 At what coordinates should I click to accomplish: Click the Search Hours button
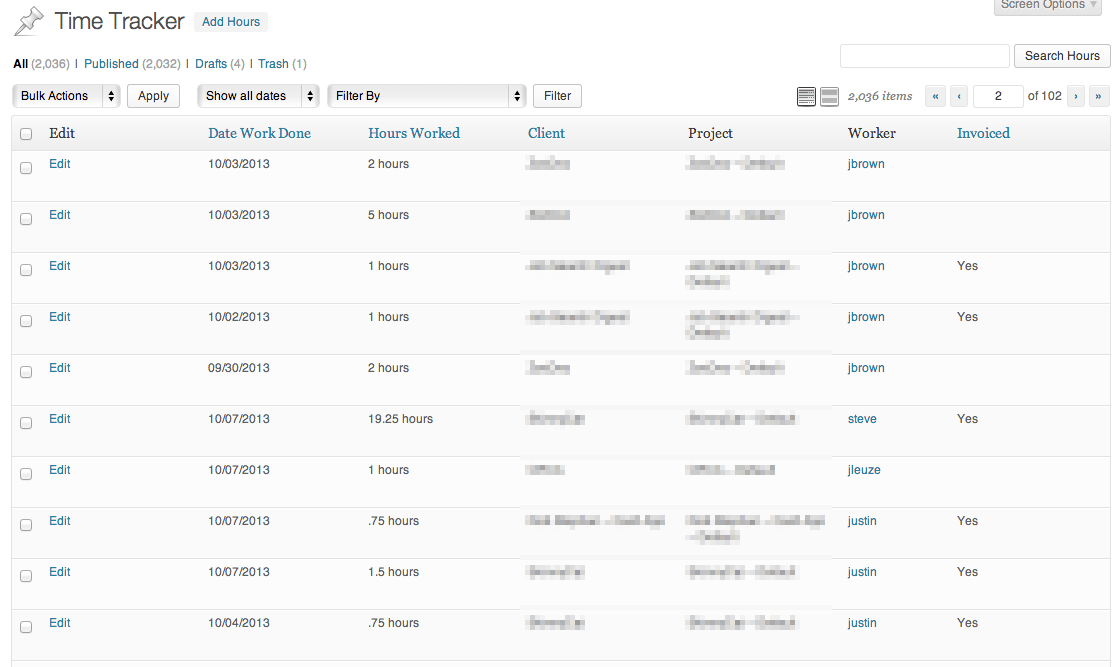(1062, 56)
